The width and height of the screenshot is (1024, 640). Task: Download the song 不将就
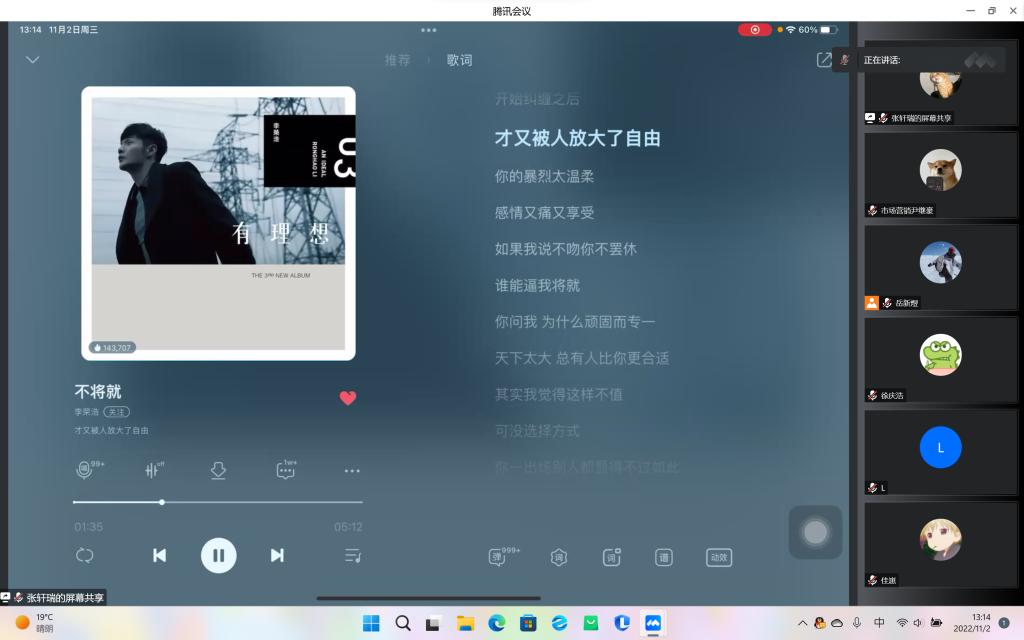[218, 470]
